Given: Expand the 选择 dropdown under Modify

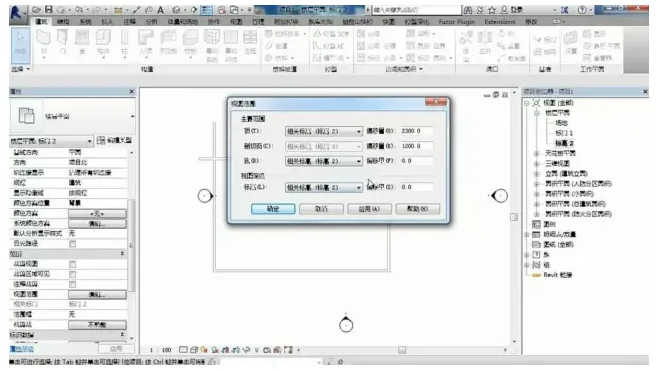Looking at the screenshot, I should (20, 69).
